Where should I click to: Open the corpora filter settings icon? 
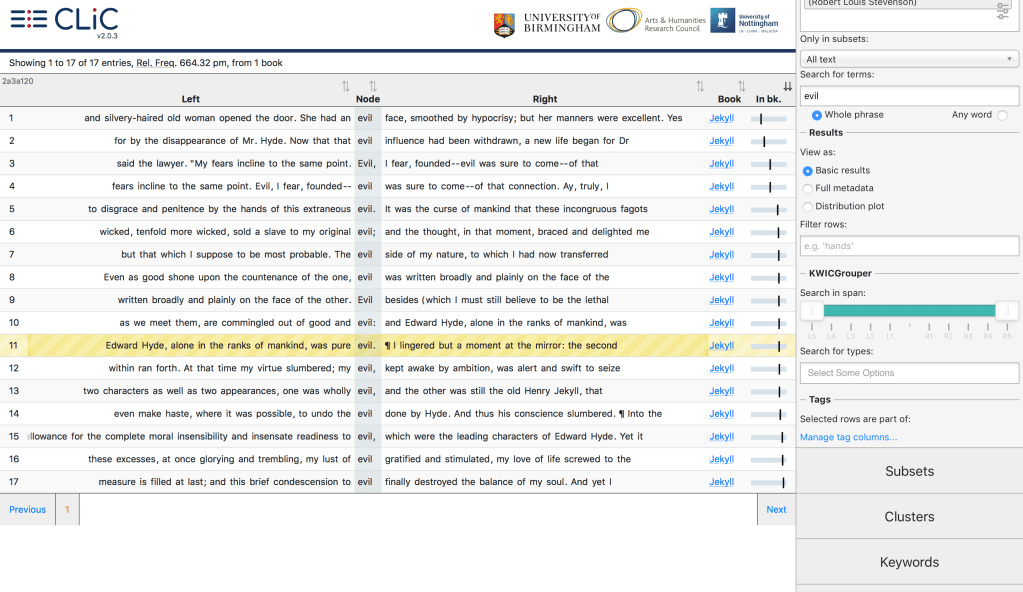tap(1003, 11)
